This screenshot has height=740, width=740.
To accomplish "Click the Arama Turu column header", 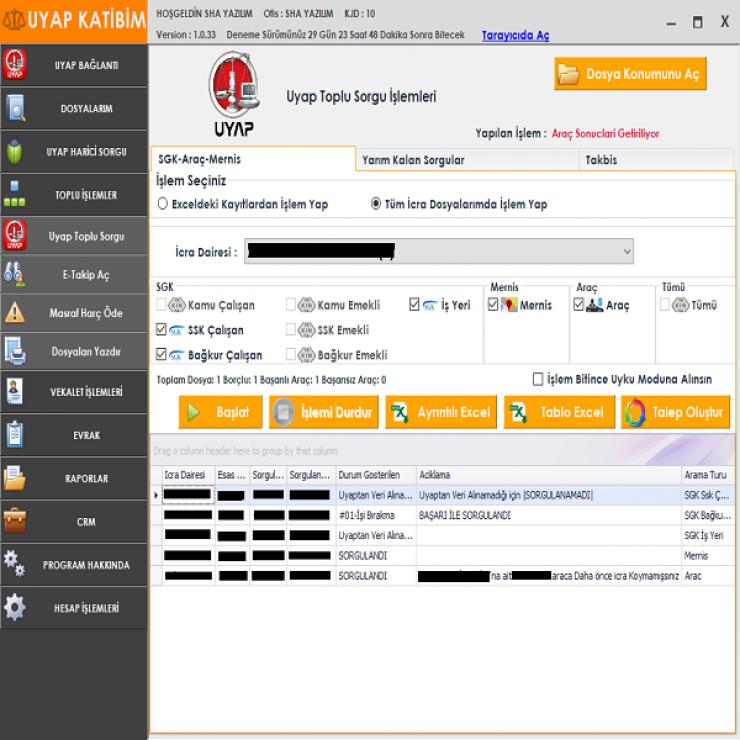I will [708, 475].
